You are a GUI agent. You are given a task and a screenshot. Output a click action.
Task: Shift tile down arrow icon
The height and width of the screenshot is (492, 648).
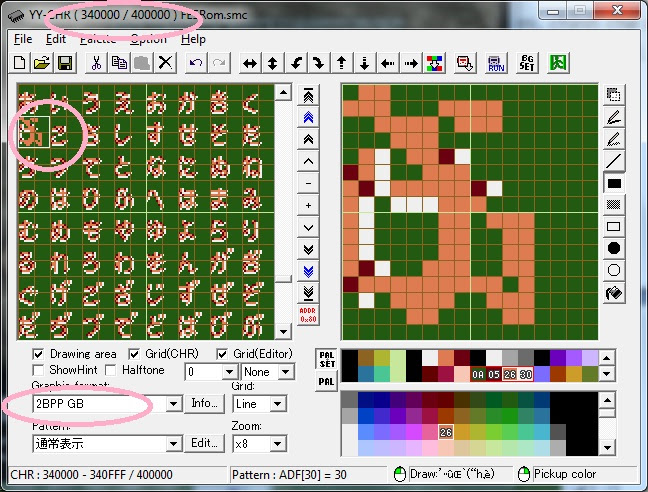364,63
